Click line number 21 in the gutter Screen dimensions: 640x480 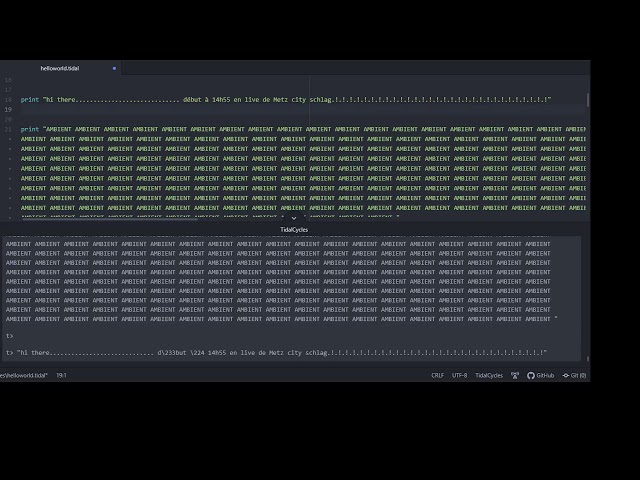click(x=8, y=129)
